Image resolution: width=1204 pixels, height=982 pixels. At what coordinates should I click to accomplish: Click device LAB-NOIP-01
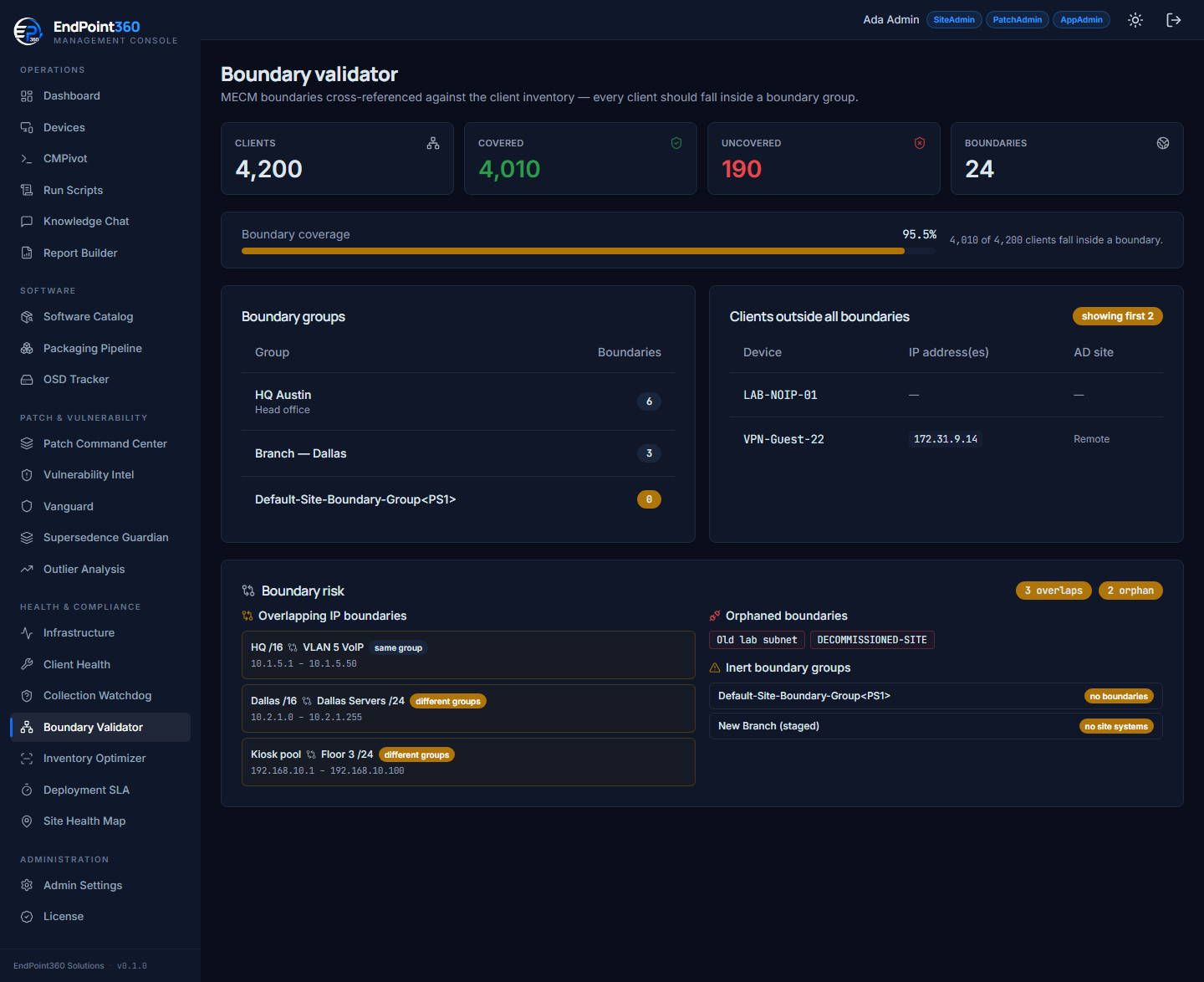780,395
